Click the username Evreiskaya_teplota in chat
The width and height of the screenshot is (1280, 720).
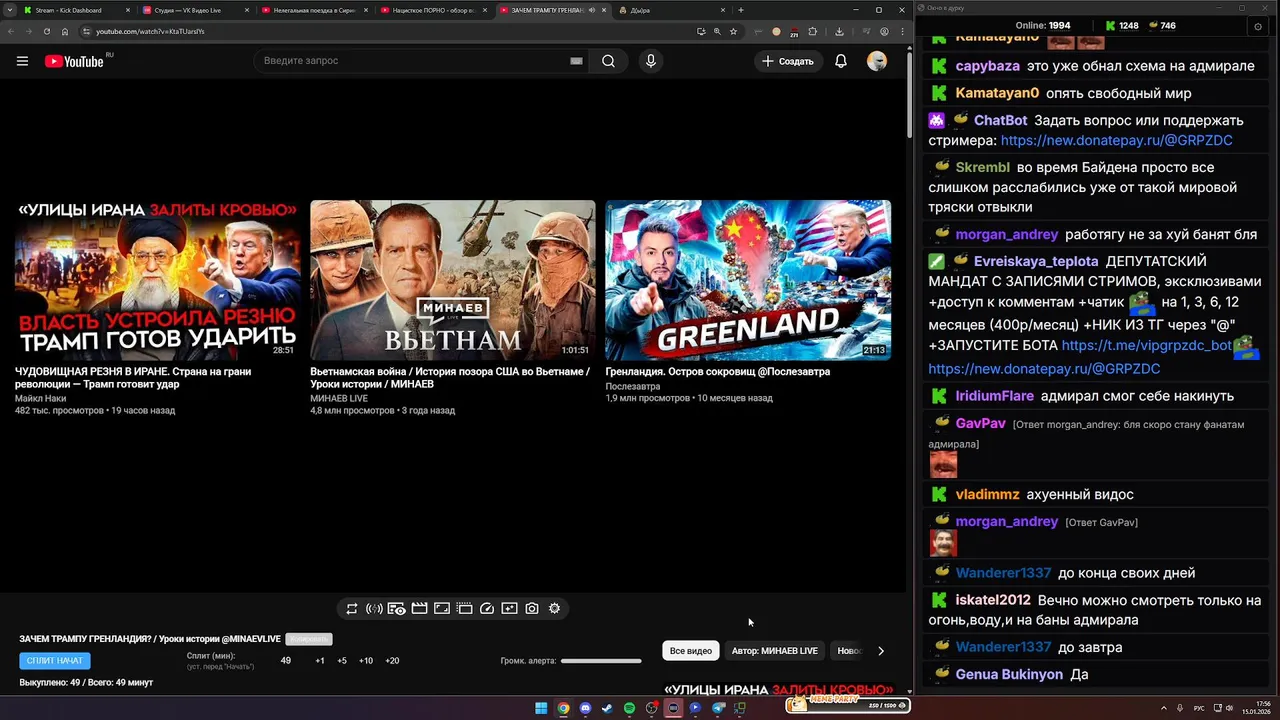click(1036, 261)
